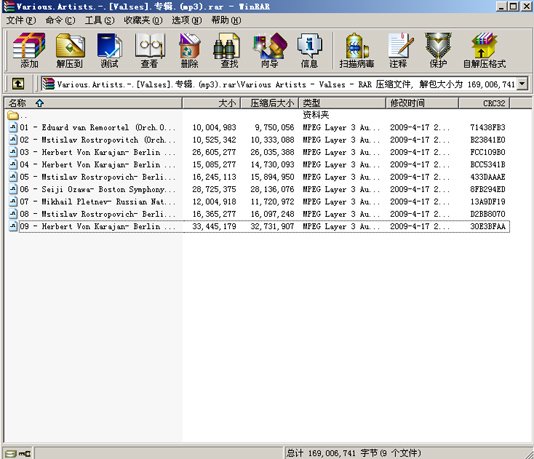534x459 pixels.
Task: Open the 命令(C) menu
Action: tap(60, 20)
